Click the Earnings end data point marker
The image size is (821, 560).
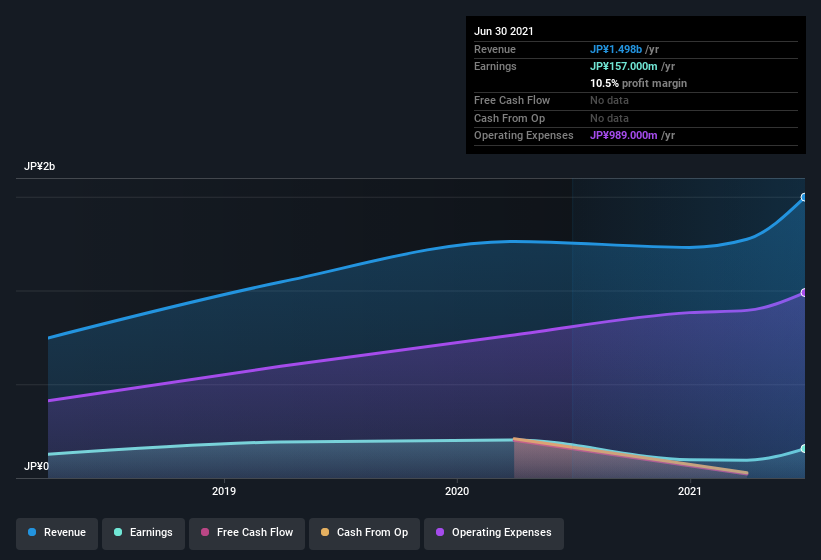point(804,449)
